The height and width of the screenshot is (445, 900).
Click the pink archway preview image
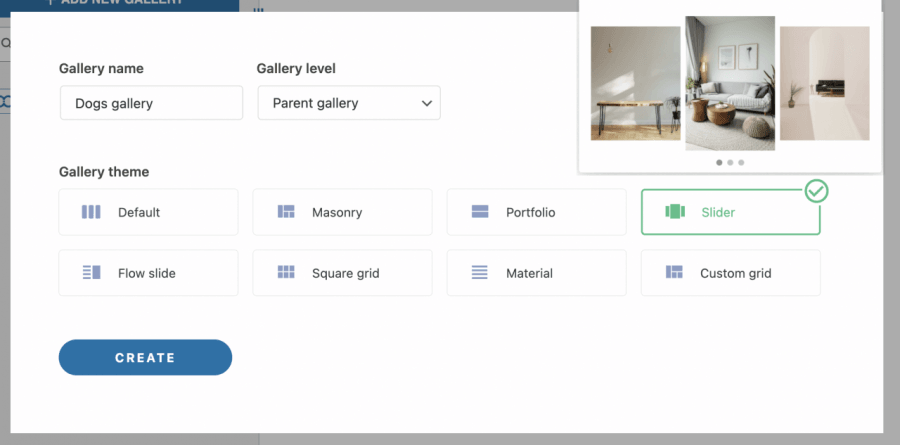point(824,83)
